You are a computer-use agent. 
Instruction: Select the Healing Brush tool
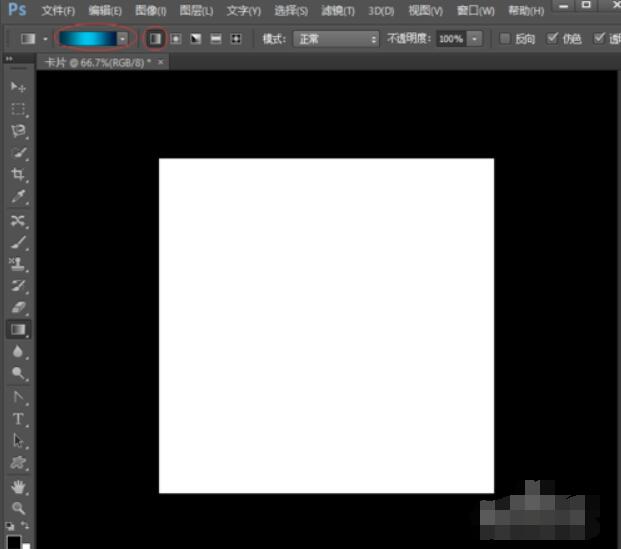click(x=18, y=220)
